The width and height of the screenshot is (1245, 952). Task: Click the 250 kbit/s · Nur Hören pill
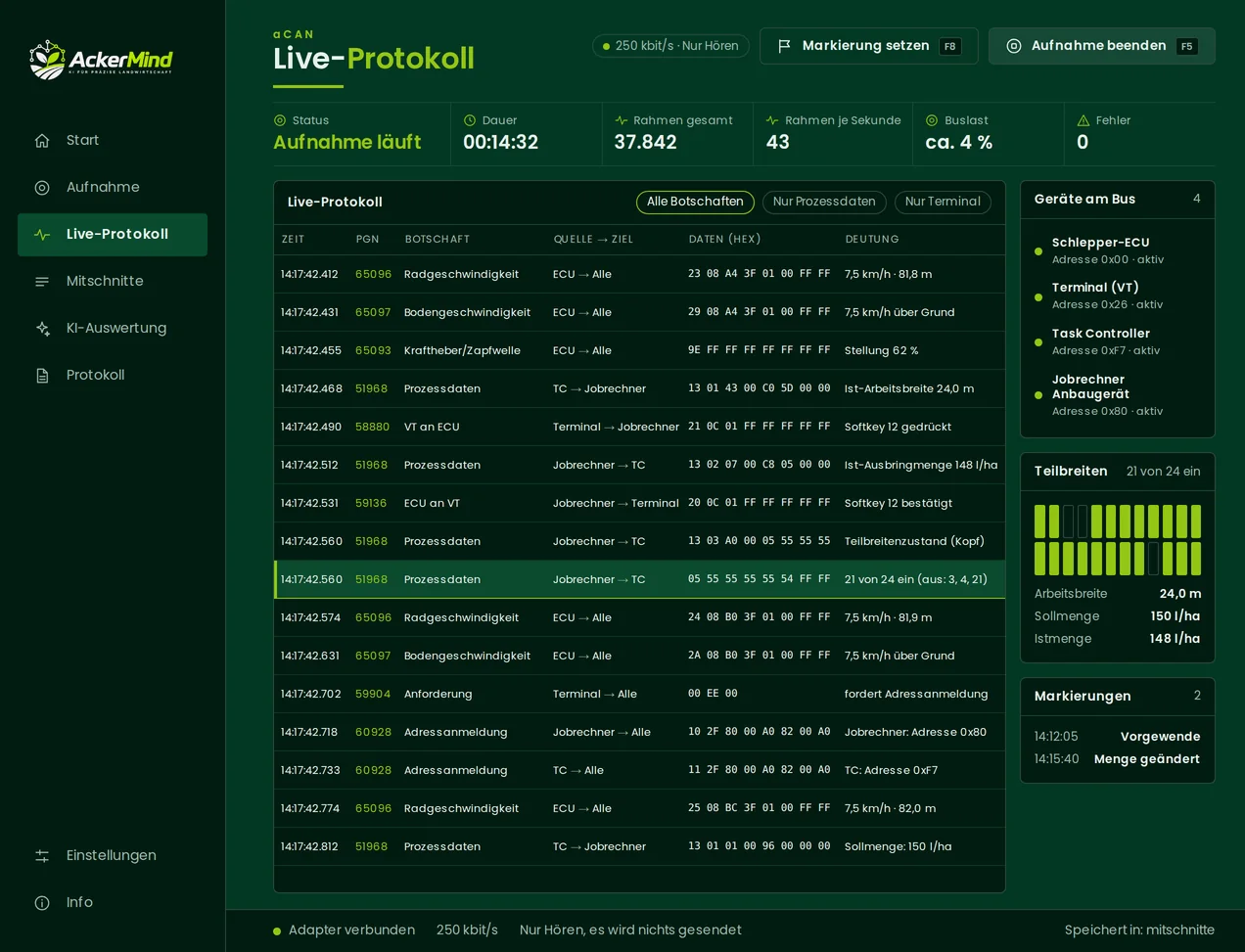[x=670, y=46]
